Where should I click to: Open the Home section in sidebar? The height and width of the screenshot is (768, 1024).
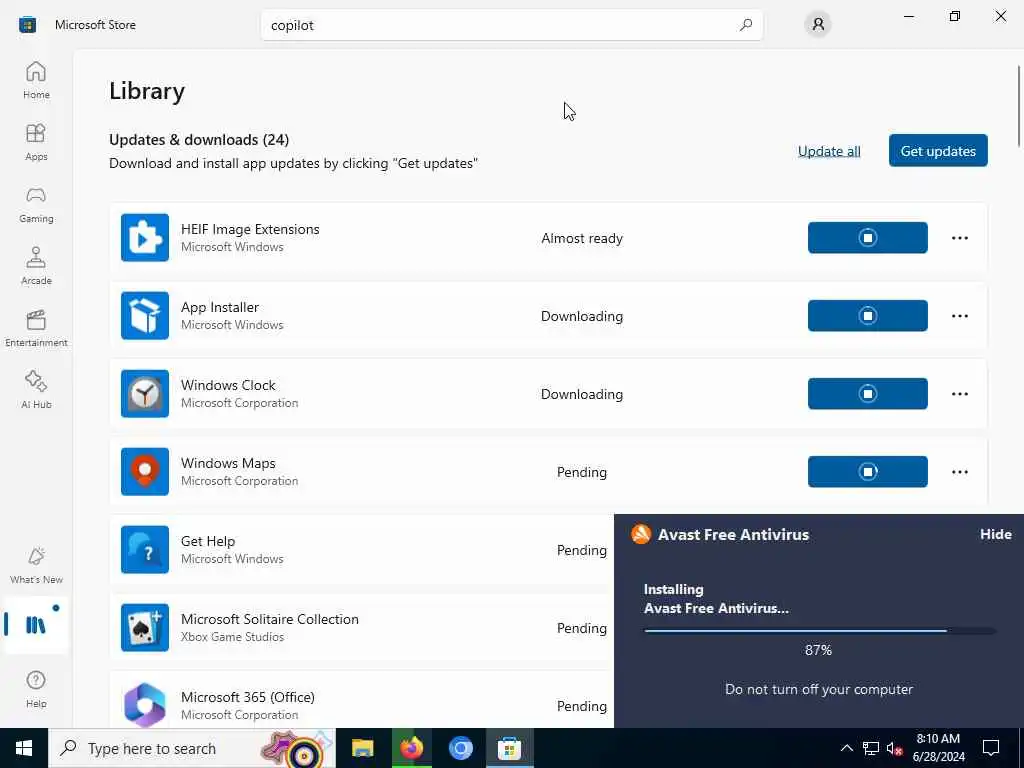[36, 80]
